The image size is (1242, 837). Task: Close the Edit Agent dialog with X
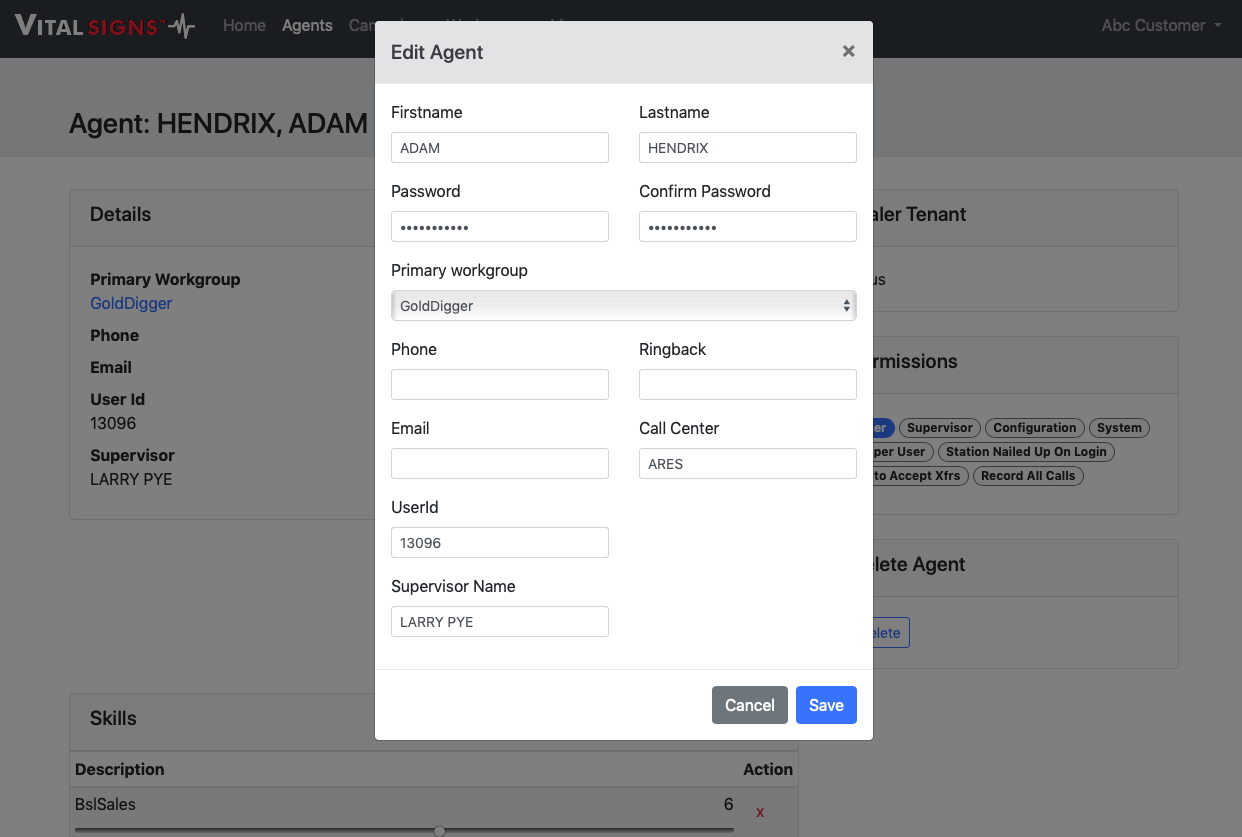point(848,51)
